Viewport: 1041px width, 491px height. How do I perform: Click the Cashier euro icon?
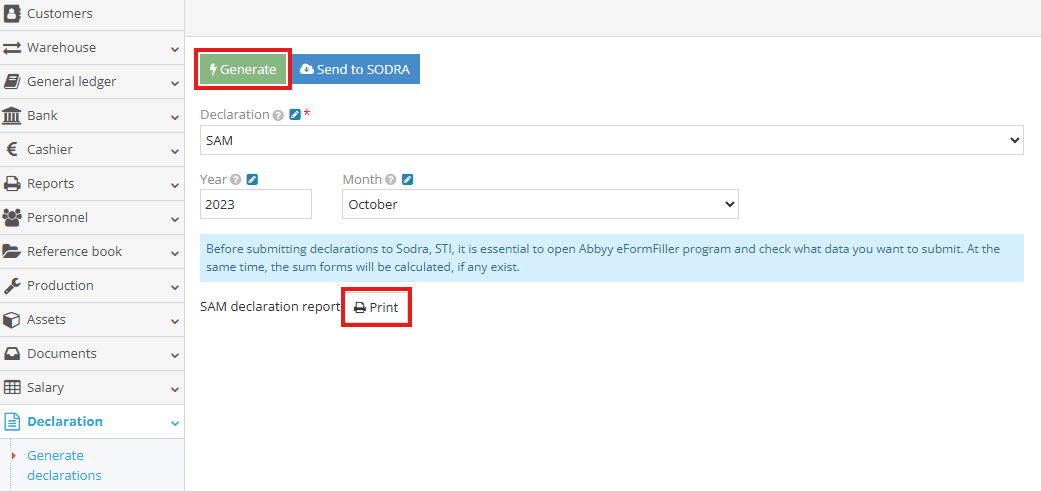[12, 149]
